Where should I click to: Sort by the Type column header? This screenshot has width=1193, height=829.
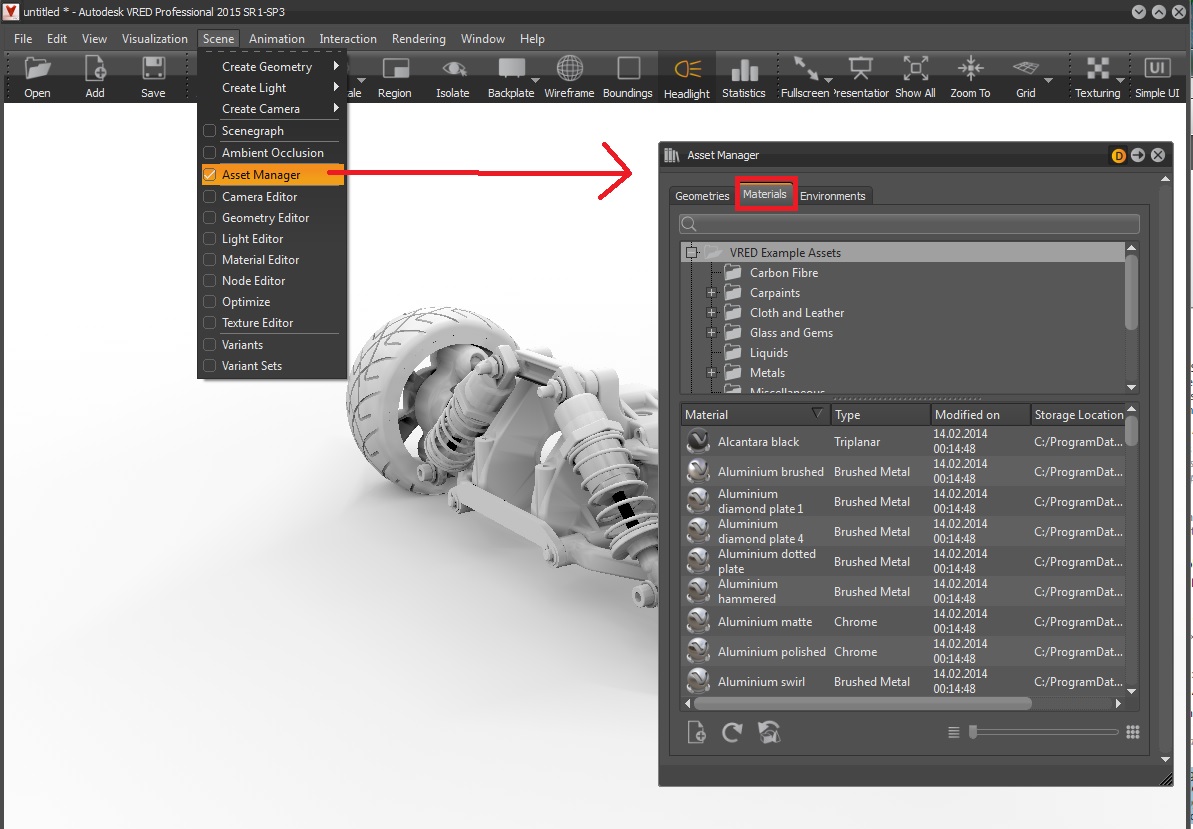(880, 414)
